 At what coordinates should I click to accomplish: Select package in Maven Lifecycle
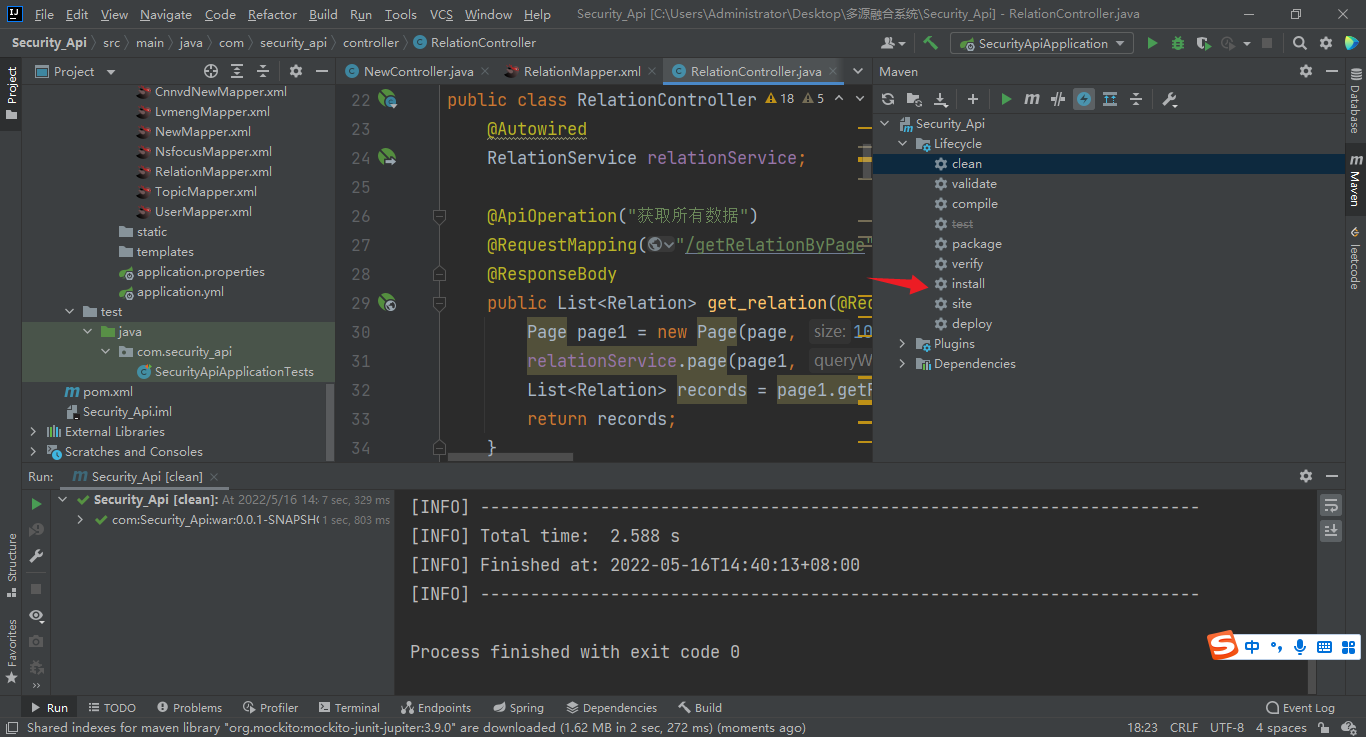[x=976, y=244]
